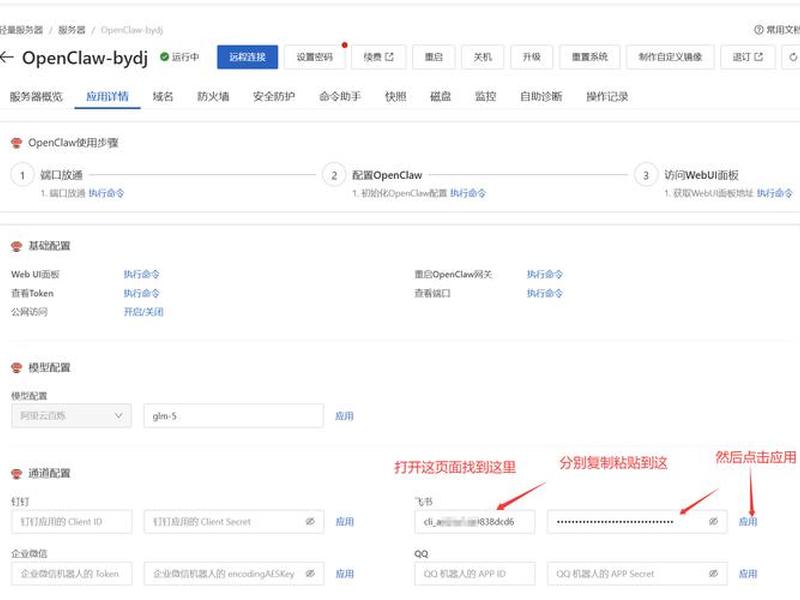Click the 升级 button
This screenshot has height=600, width=800.
[532, 57]
